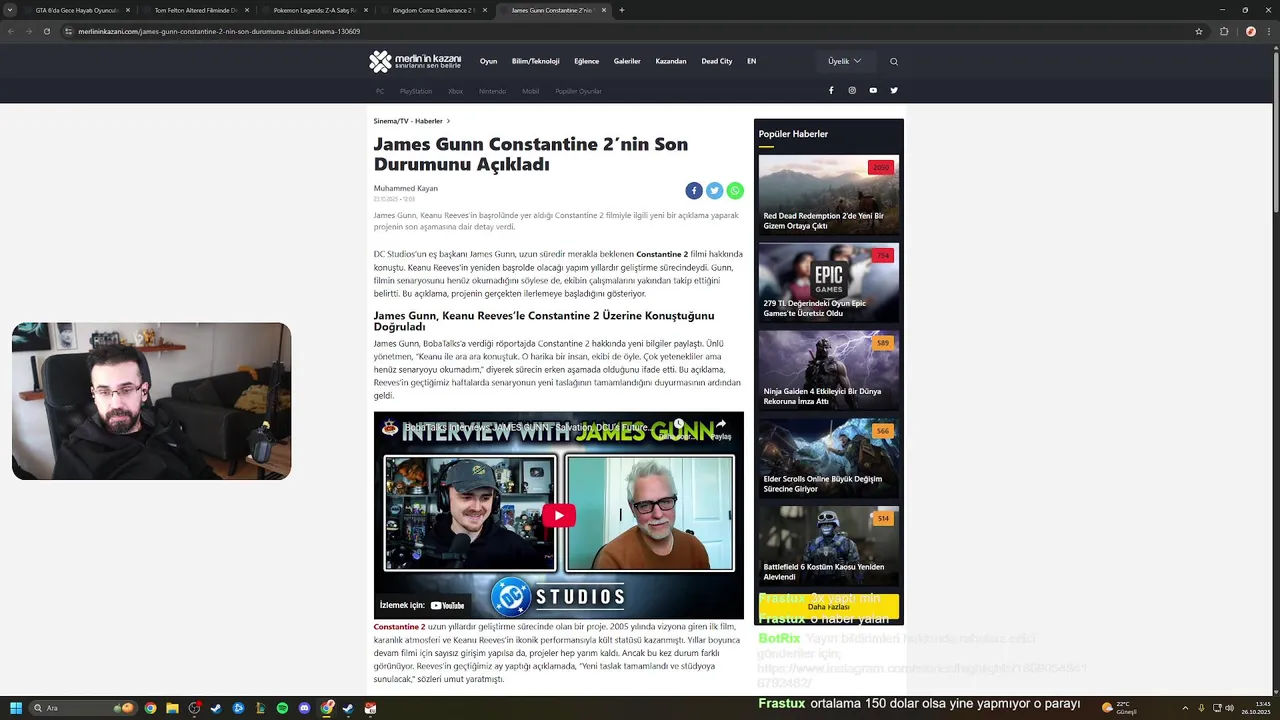Share the article via WhatsApp
The image size is (1280, 720).
click(735, 190)
